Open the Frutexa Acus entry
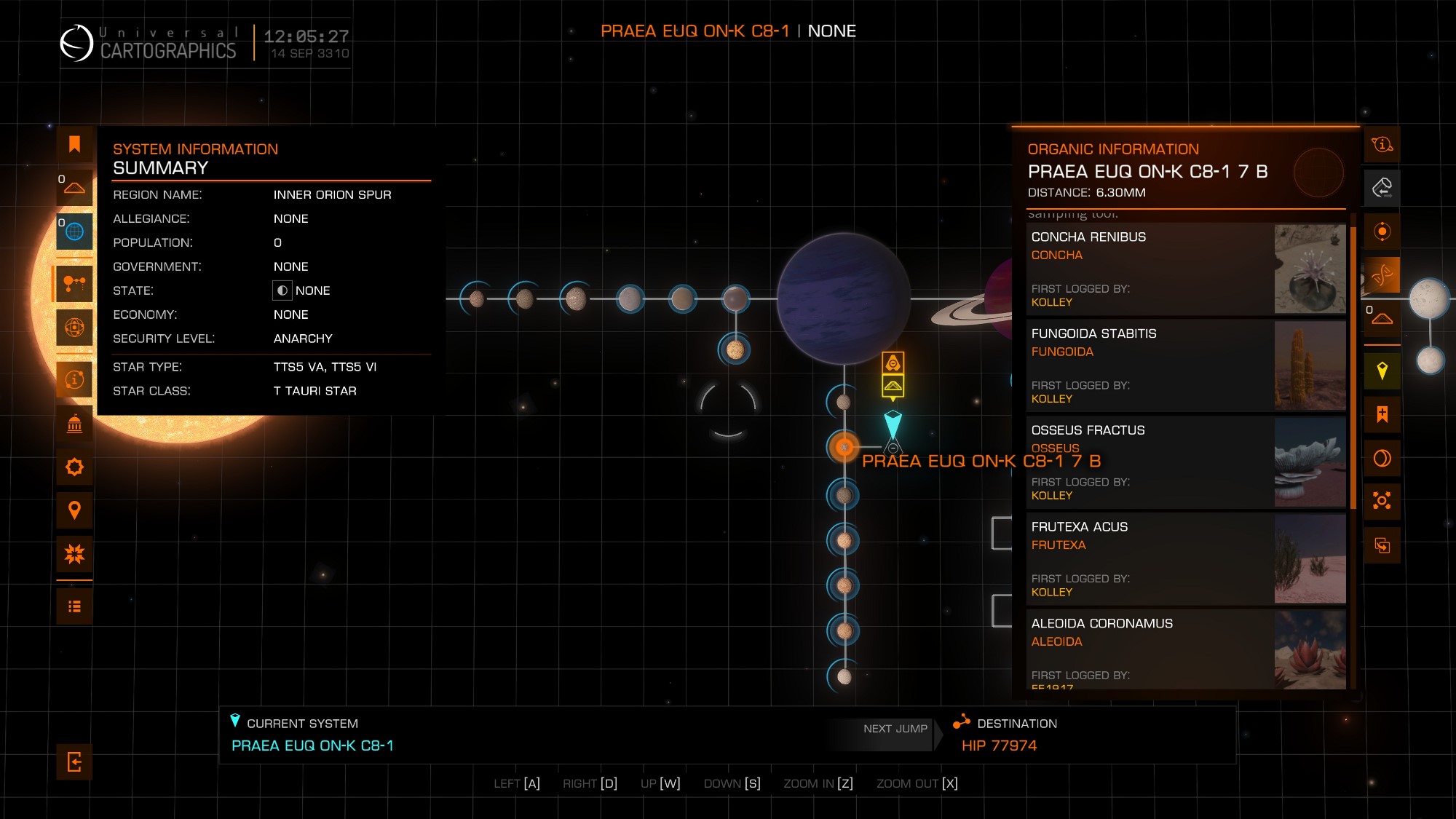Viewport: 1456px width, 819px height. tap(1186, 558)
